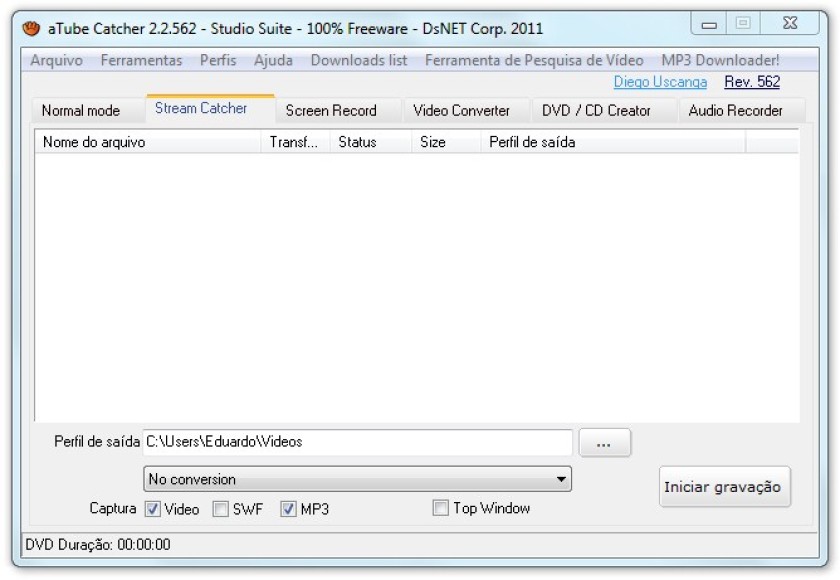Close the aTube Catcher window
The image size is (840, 580).
coord(790,24)
